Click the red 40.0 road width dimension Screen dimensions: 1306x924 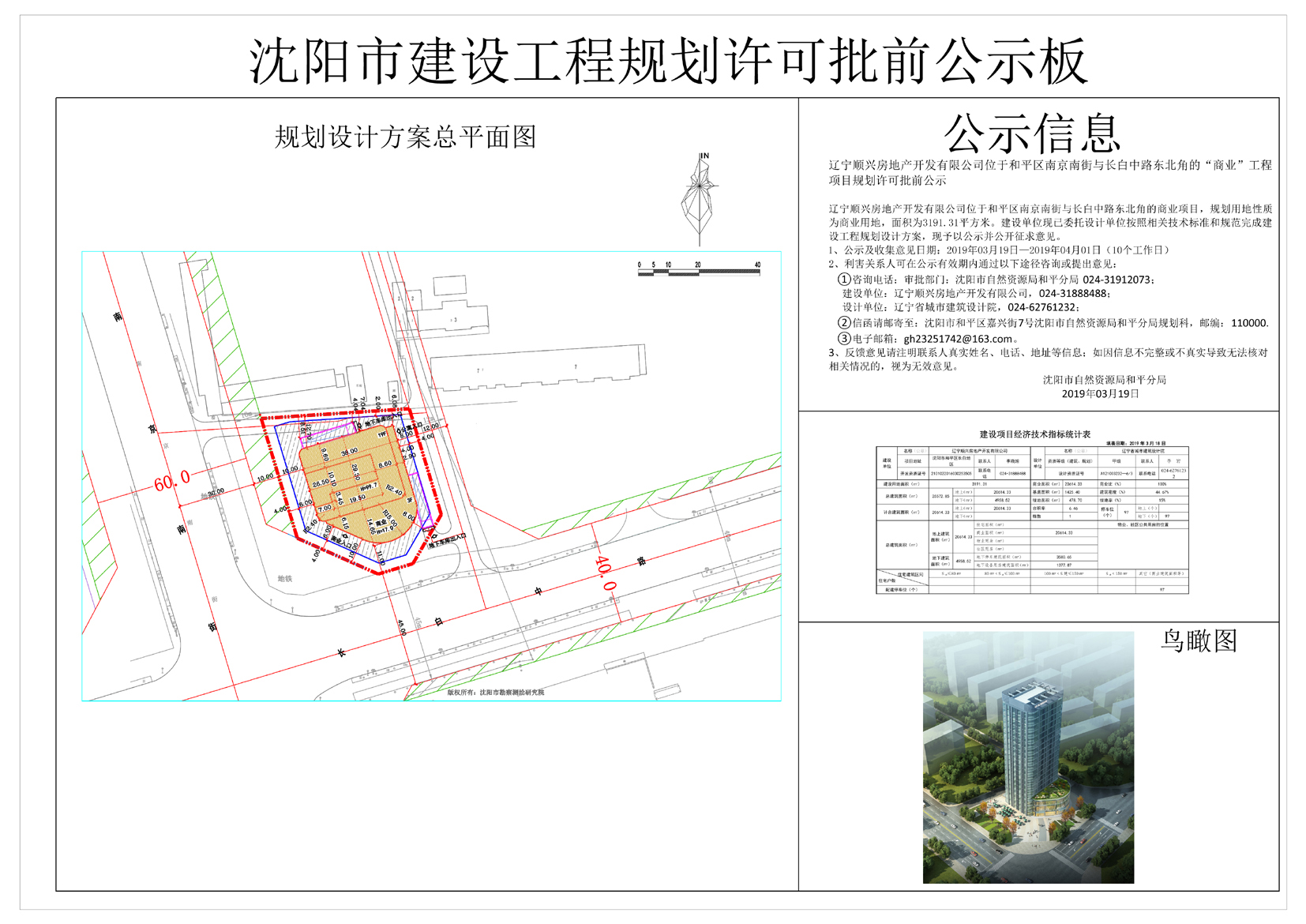pyautogui.click(x=604, y=573)
